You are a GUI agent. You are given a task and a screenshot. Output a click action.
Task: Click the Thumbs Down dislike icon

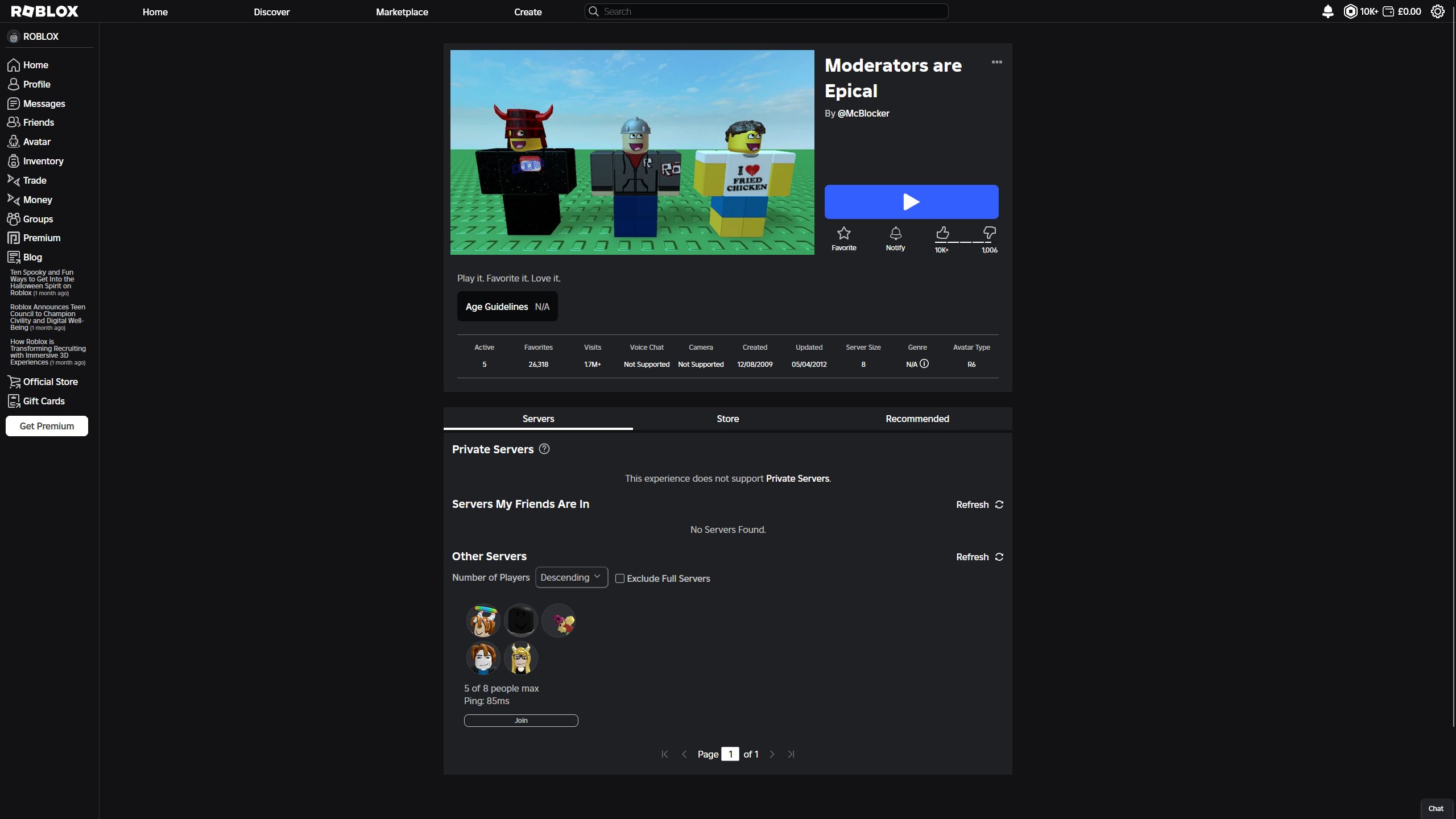989,232
